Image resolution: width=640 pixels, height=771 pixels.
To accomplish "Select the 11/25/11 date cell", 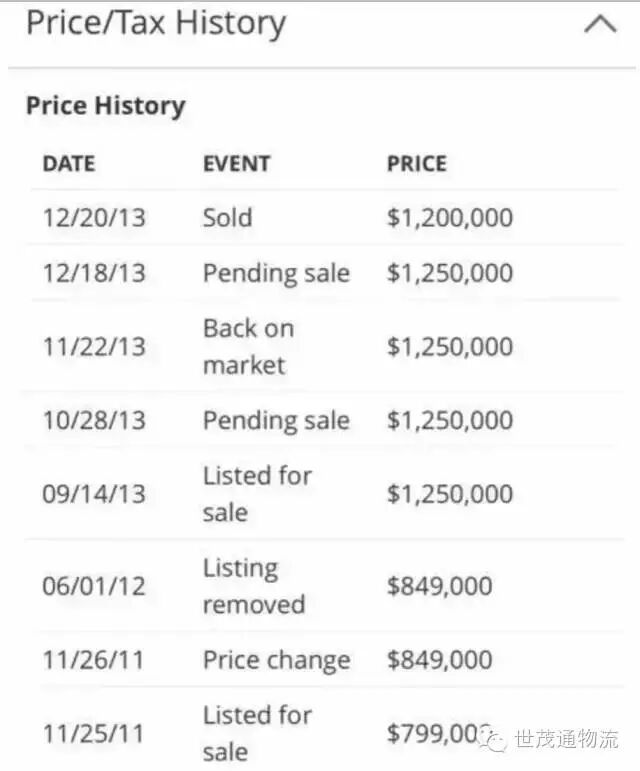I will 93,734.
